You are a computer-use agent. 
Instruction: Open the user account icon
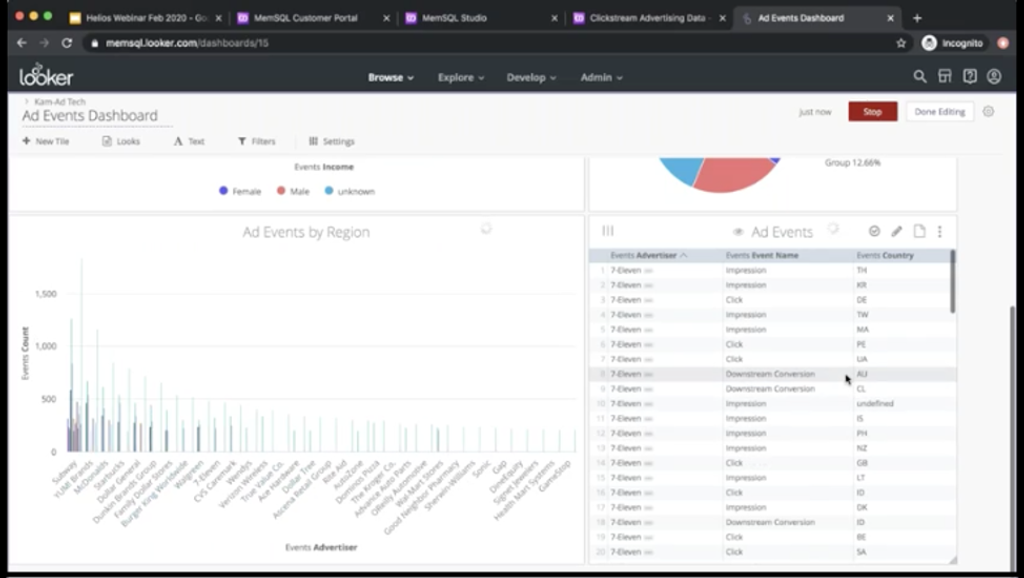[x=994, y=77]
